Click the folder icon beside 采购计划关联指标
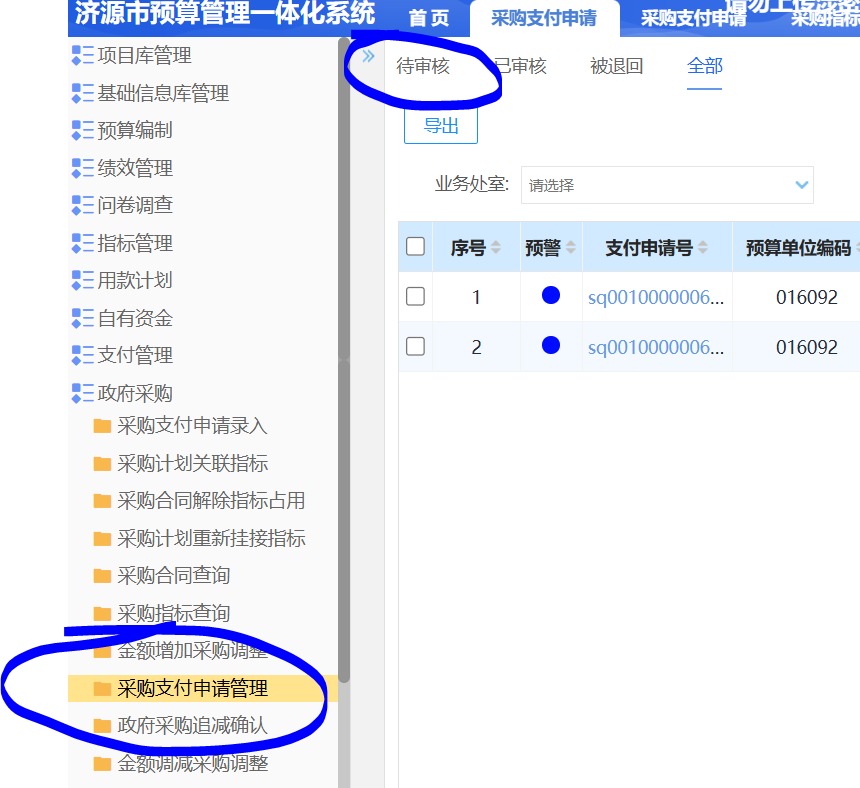860x788 pixels. point(102,464)
